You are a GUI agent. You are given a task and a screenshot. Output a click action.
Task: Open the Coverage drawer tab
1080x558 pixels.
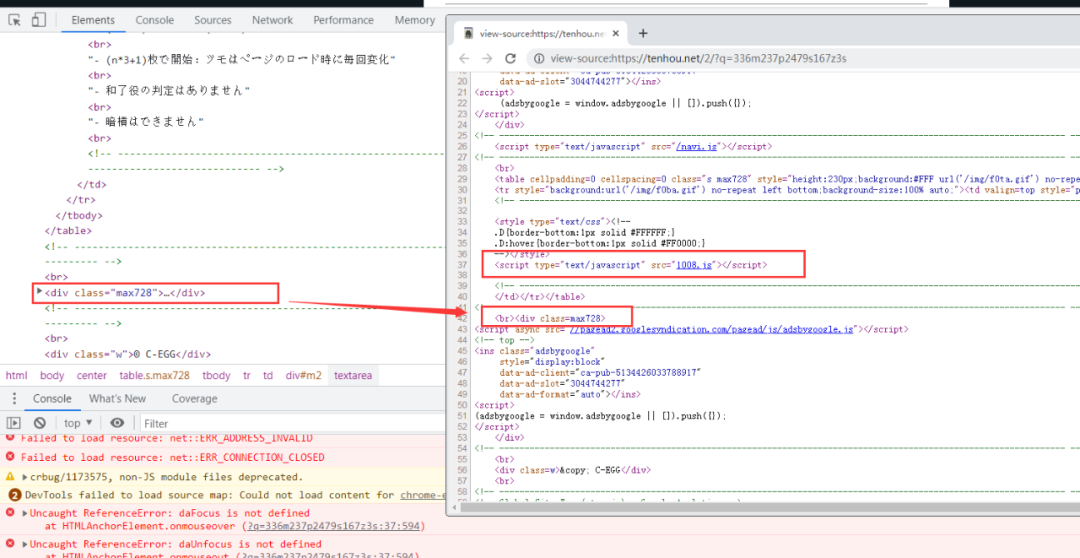pos(194,398)
